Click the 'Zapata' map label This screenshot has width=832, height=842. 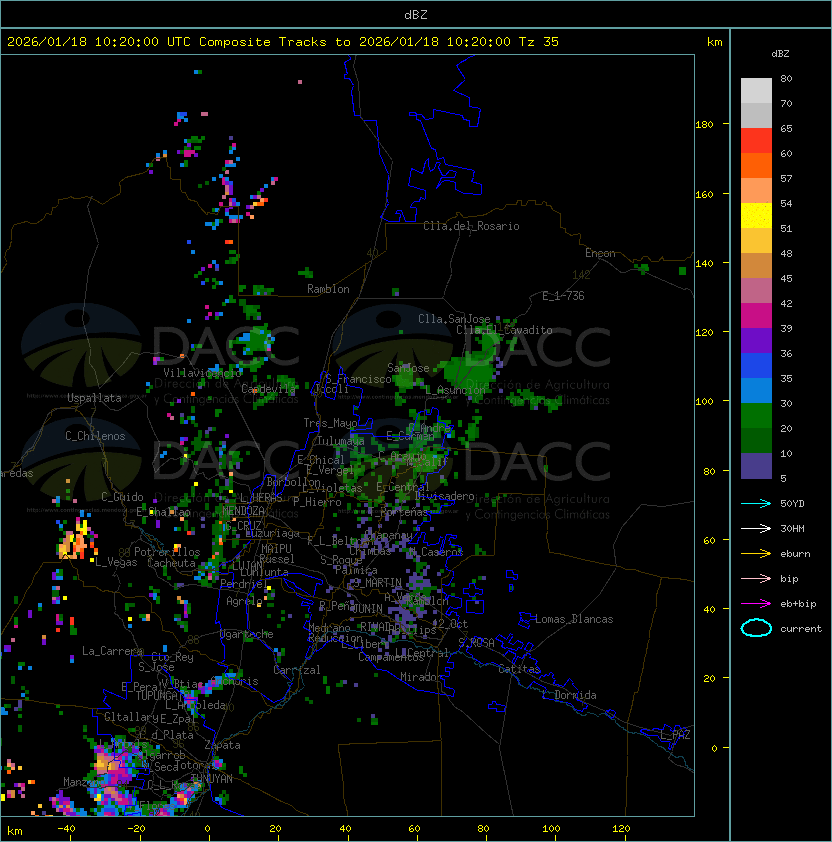coord(222,745)
